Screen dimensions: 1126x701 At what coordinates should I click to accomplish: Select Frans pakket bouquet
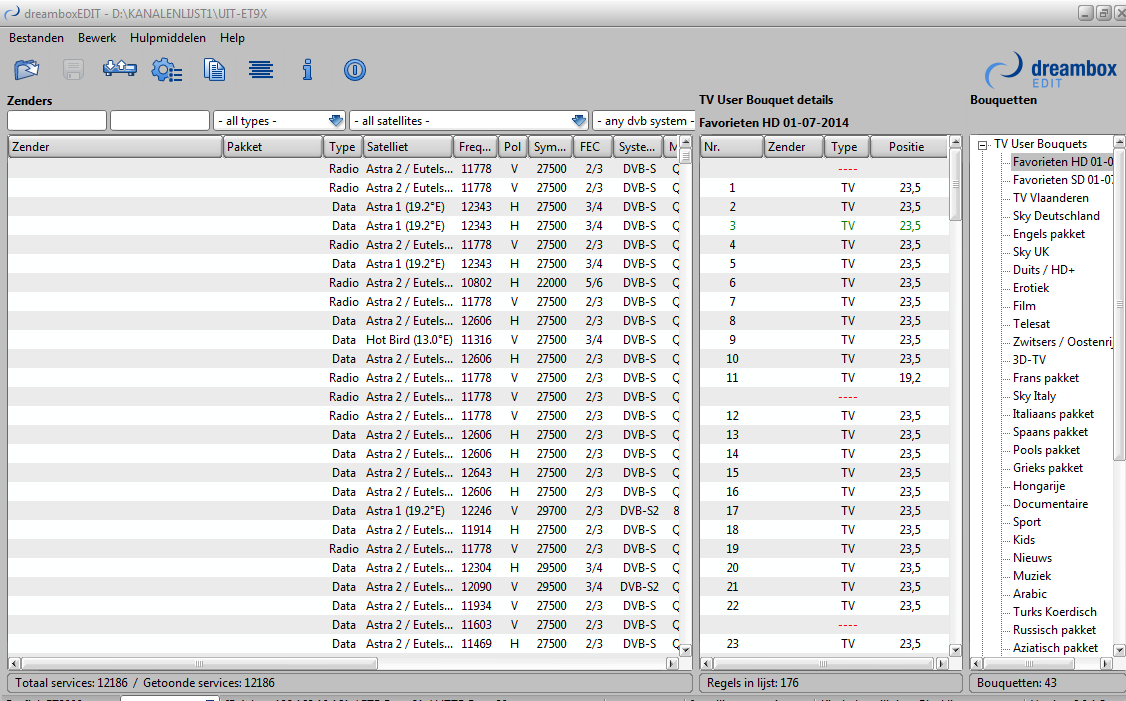coord(1046,378)
